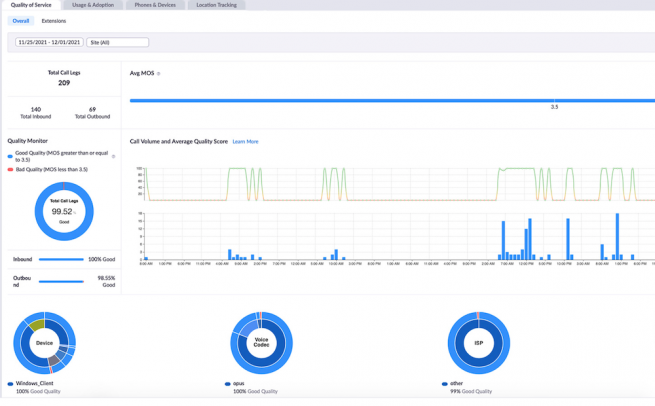Click the Inbound quality progress bar
The width and height of the screenshot is (655, 406).
pos(61,259)
